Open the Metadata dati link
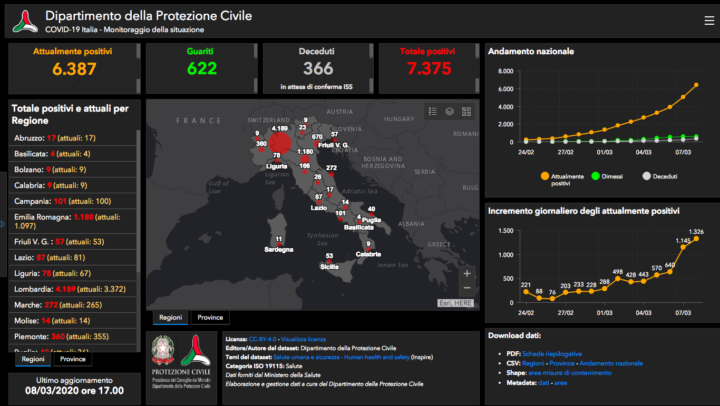Image resolution: width=720 pixels, height=406 pixels. pyautogui.click(x=544, y=383)
